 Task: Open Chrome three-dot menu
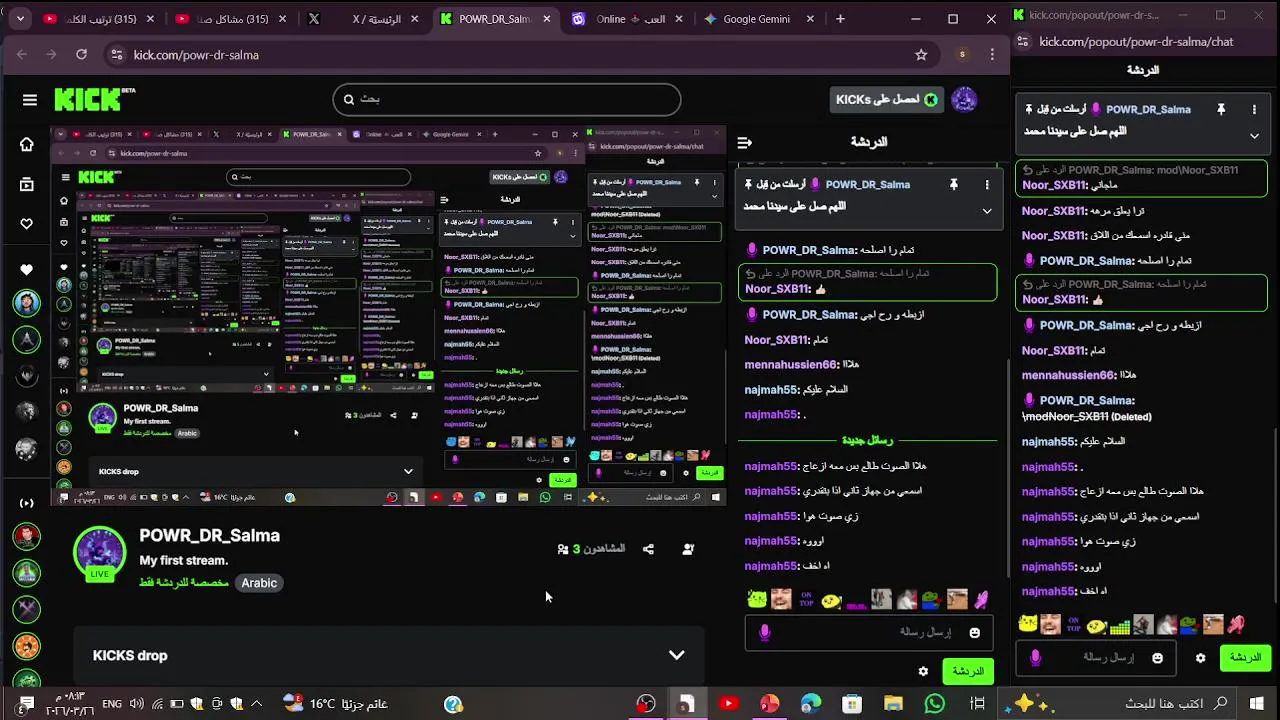(x=991, y=55)
